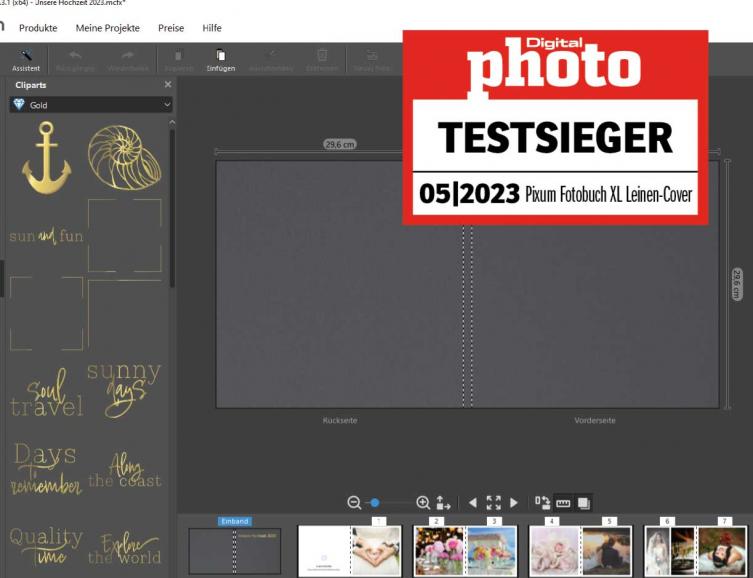Open the Preise menu

(x=171, y=28)
